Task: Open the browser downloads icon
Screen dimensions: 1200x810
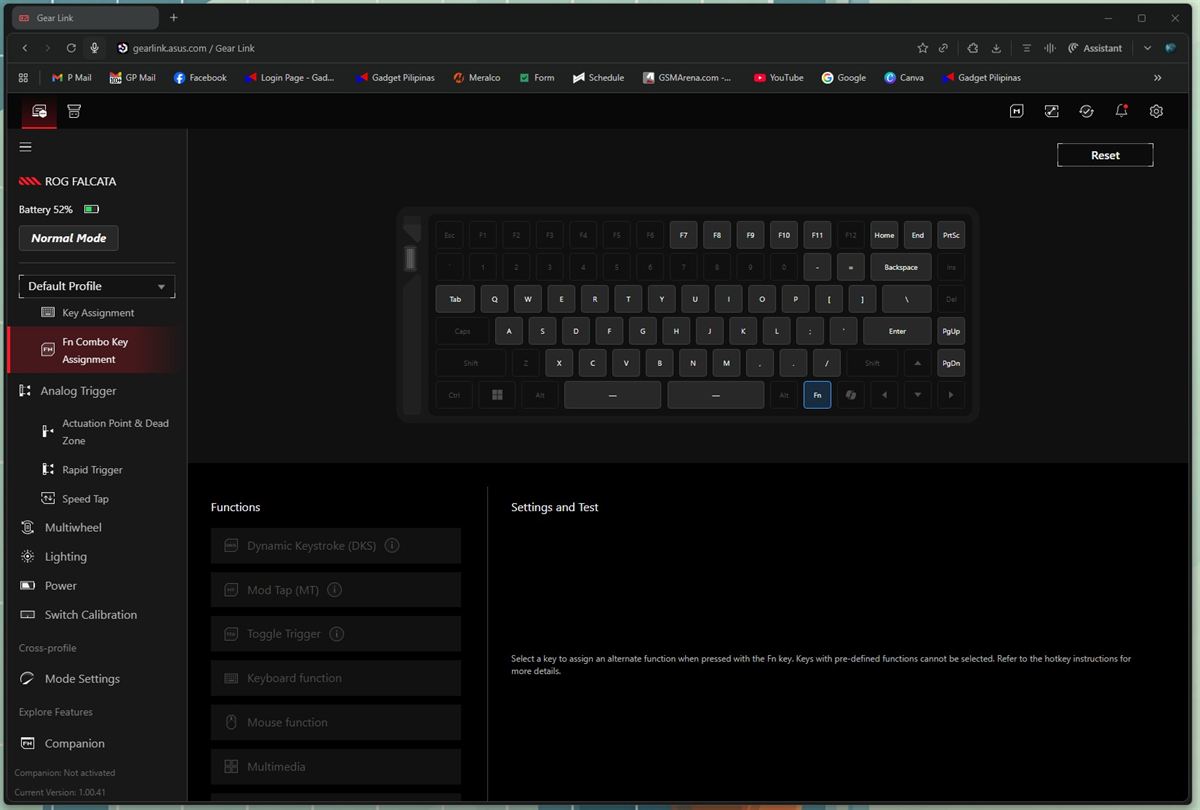Action: click(x=997, y=48)
